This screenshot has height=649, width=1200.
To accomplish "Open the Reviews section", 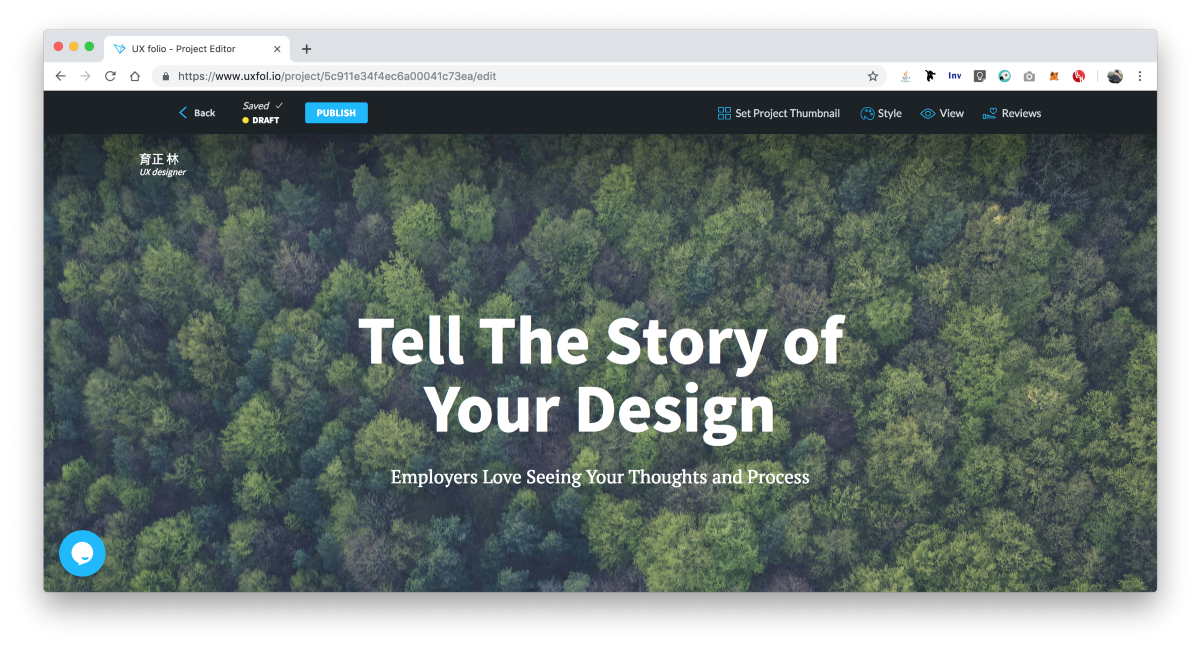I will tap(1012, 113).
